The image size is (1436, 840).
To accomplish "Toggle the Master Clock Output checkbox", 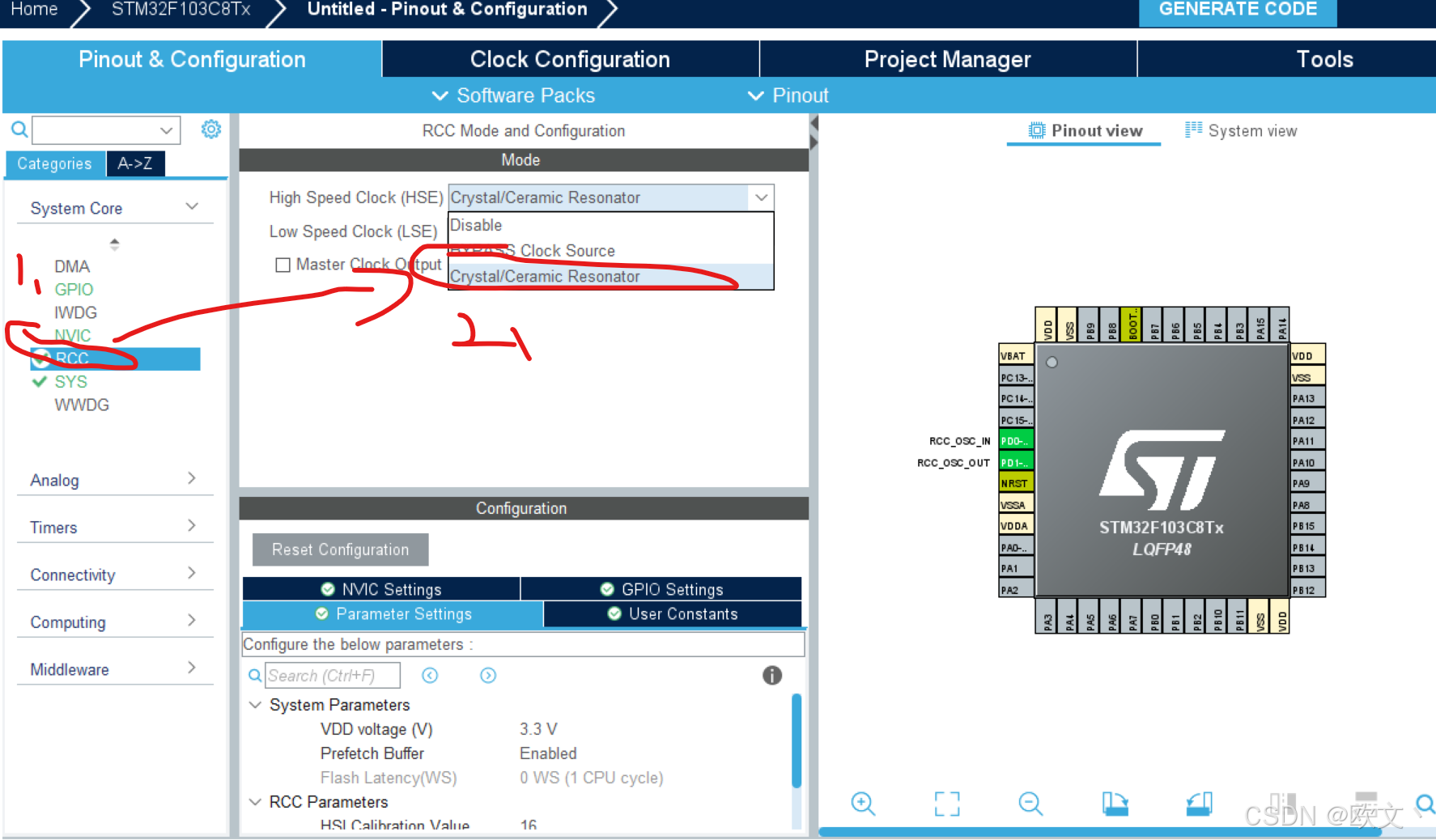I will (x=283, y=265).
